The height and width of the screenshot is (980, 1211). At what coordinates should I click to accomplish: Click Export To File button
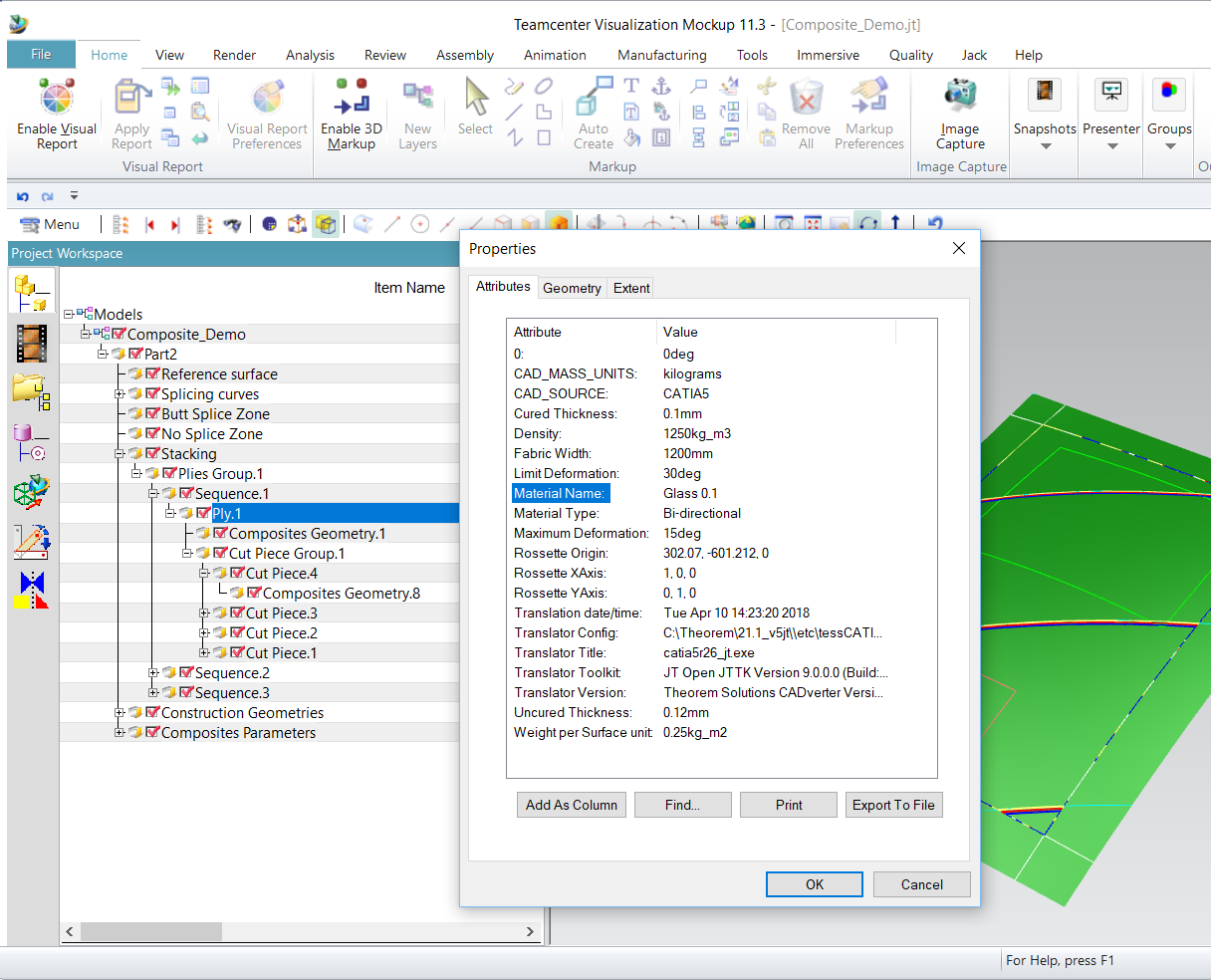tap(893, 805)
